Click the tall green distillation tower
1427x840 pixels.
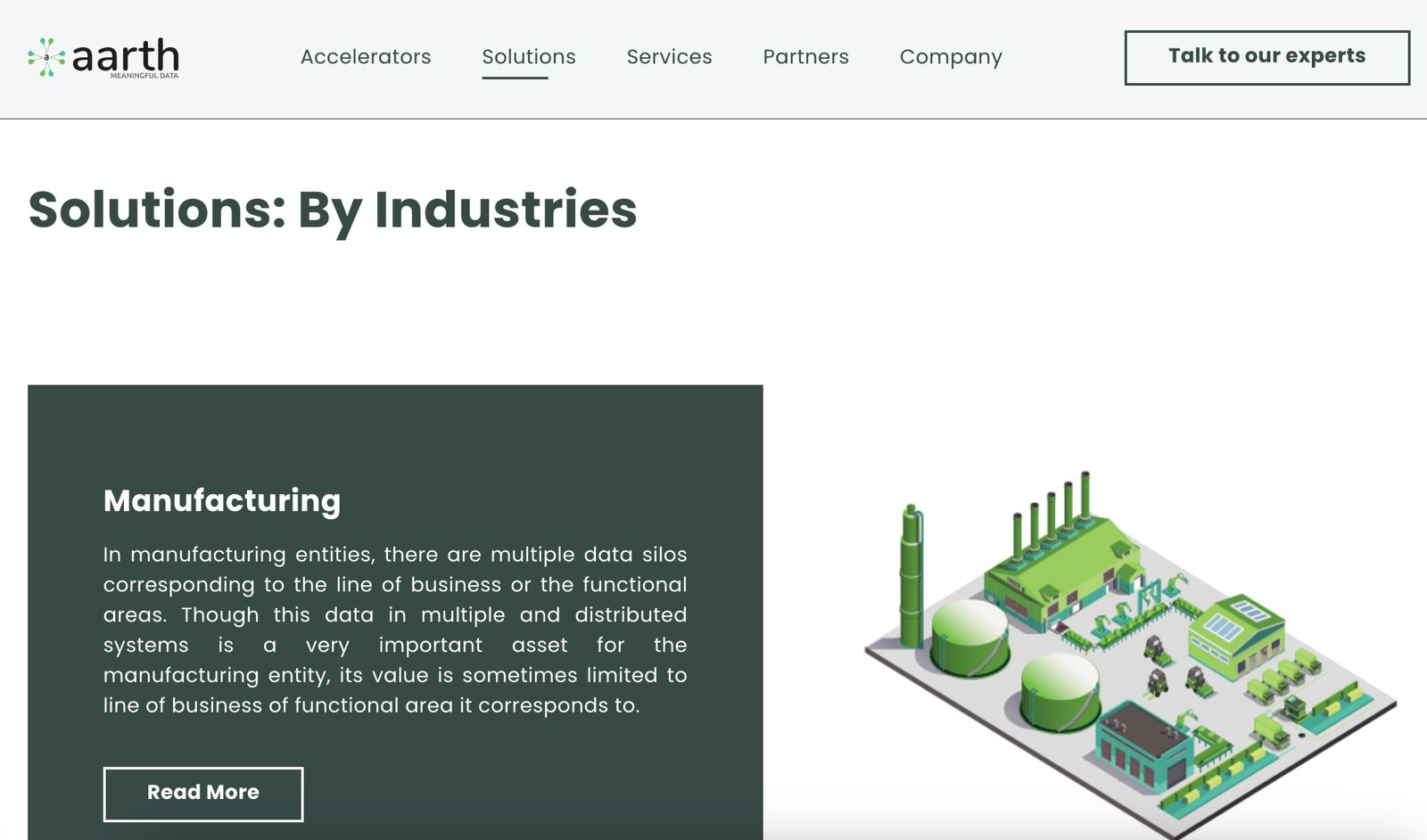click(x=911, y=575)
